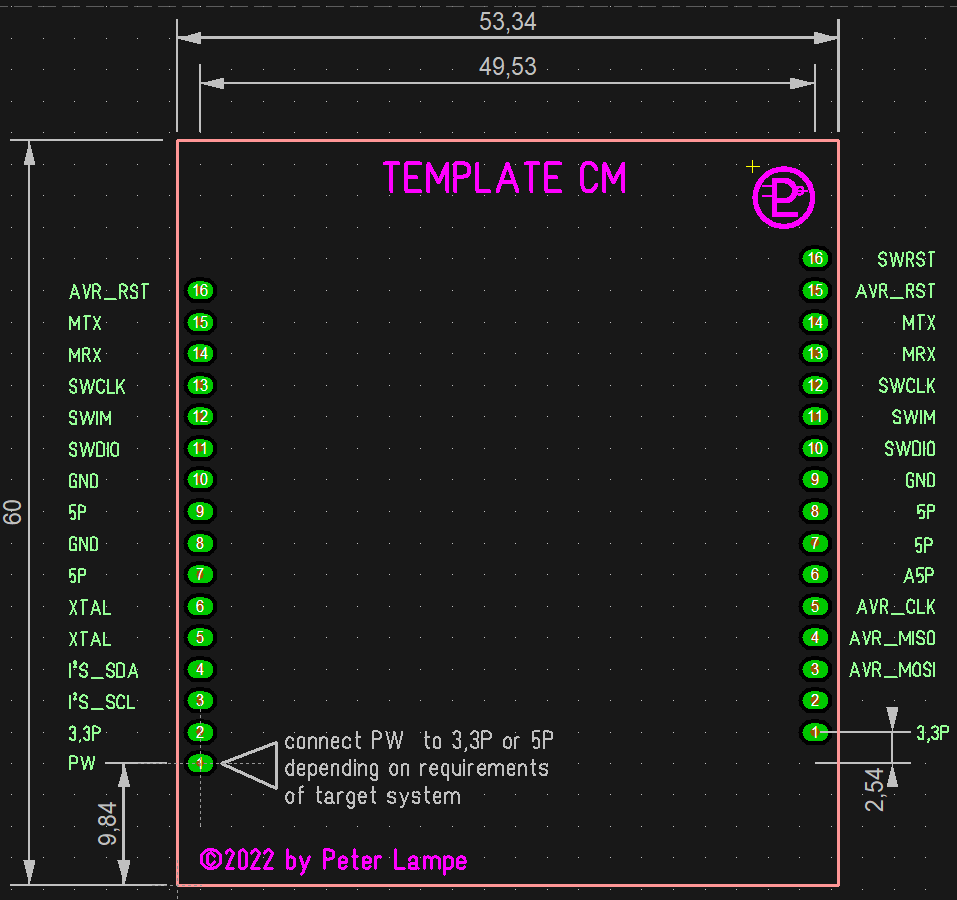
Task: Click the ©2022 by Peter Lampe text
Action: [x=333, y=860]
